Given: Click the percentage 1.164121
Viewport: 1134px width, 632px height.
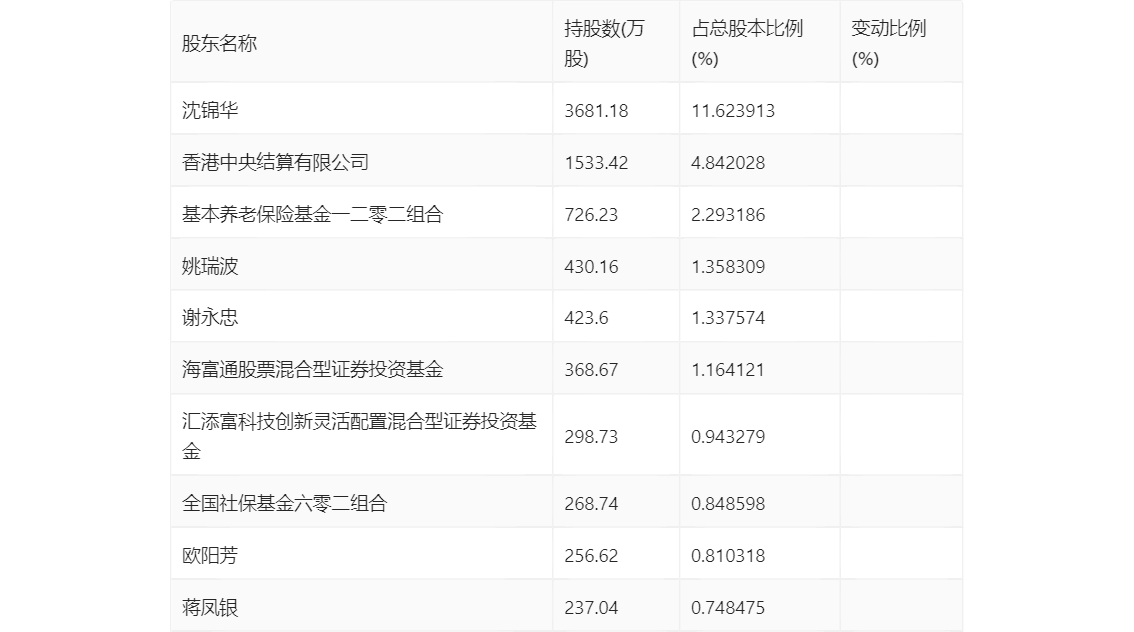Looking at the screenshot, I should pyautogui.click(x=728, y=370).
